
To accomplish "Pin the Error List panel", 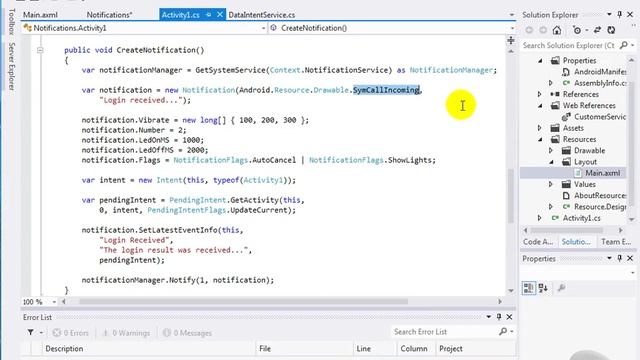I will point(499,317).
